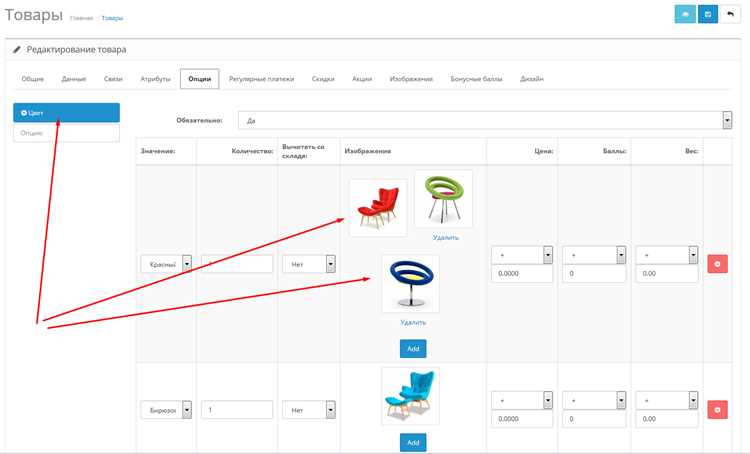Viewport: 750px width, 454px height.
Task: Open the Общие tab
Action: click(x=33, y=79)
